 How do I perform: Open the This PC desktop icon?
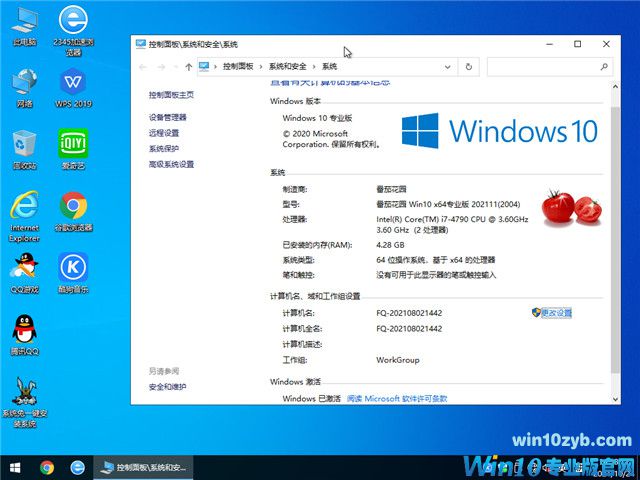tap(24, 25)
